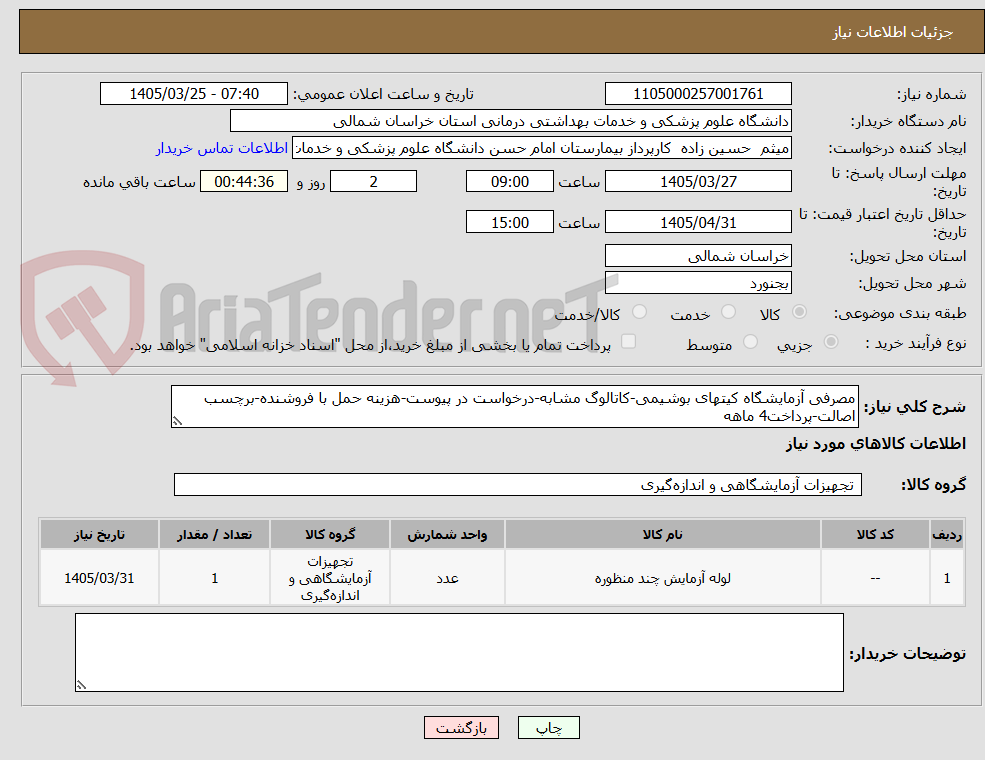Click the unit cell عدد
Screen dimensions: 985x760
coord(447,578)
